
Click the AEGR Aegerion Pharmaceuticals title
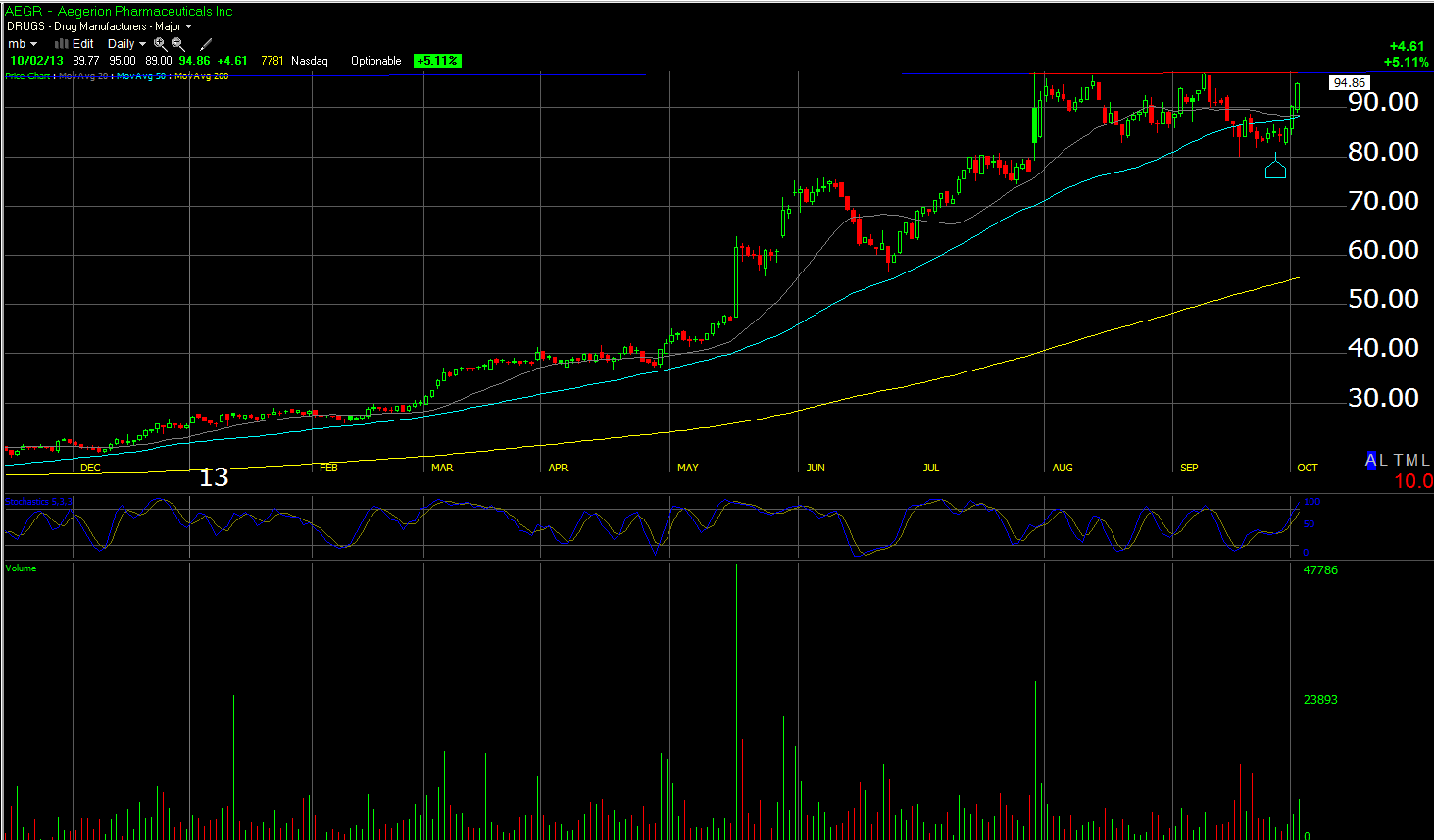[119, 11]
